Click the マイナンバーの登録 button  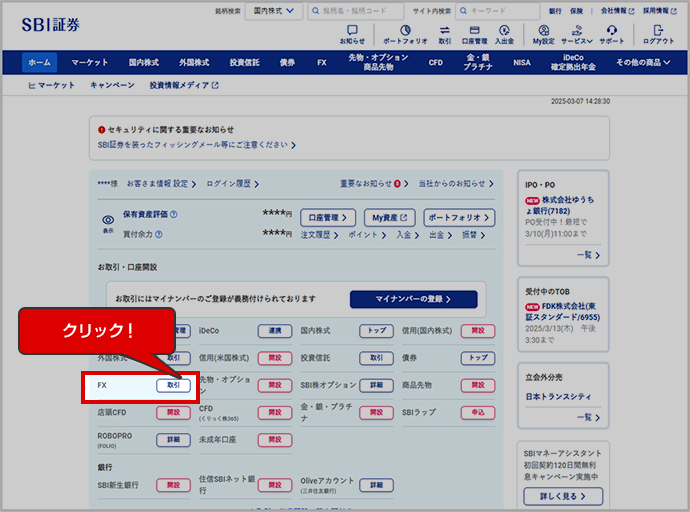(x=414, y=299)
